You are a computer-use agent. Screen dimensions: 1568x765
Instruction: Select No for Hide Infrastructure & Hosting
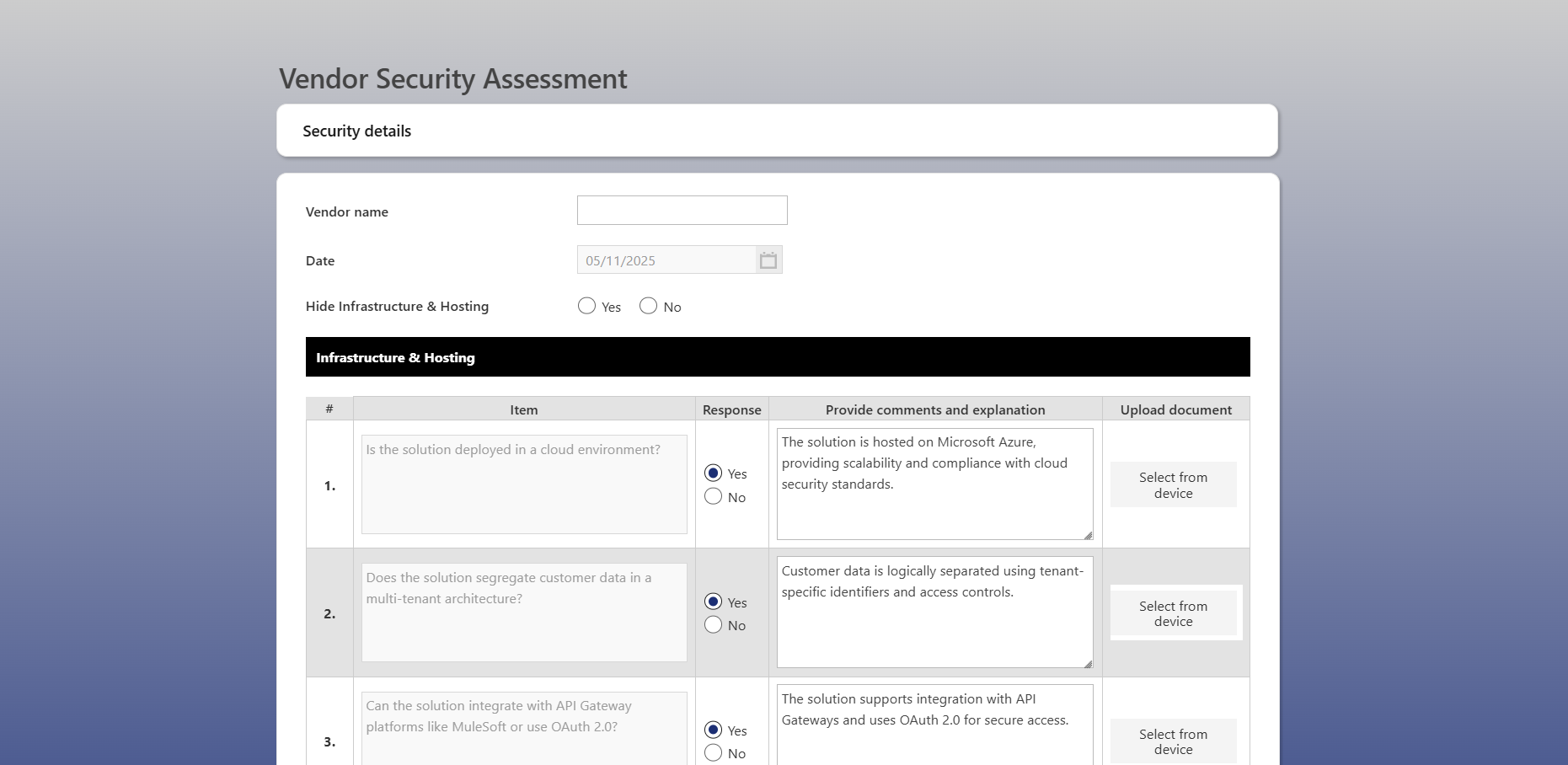point(648,307)
